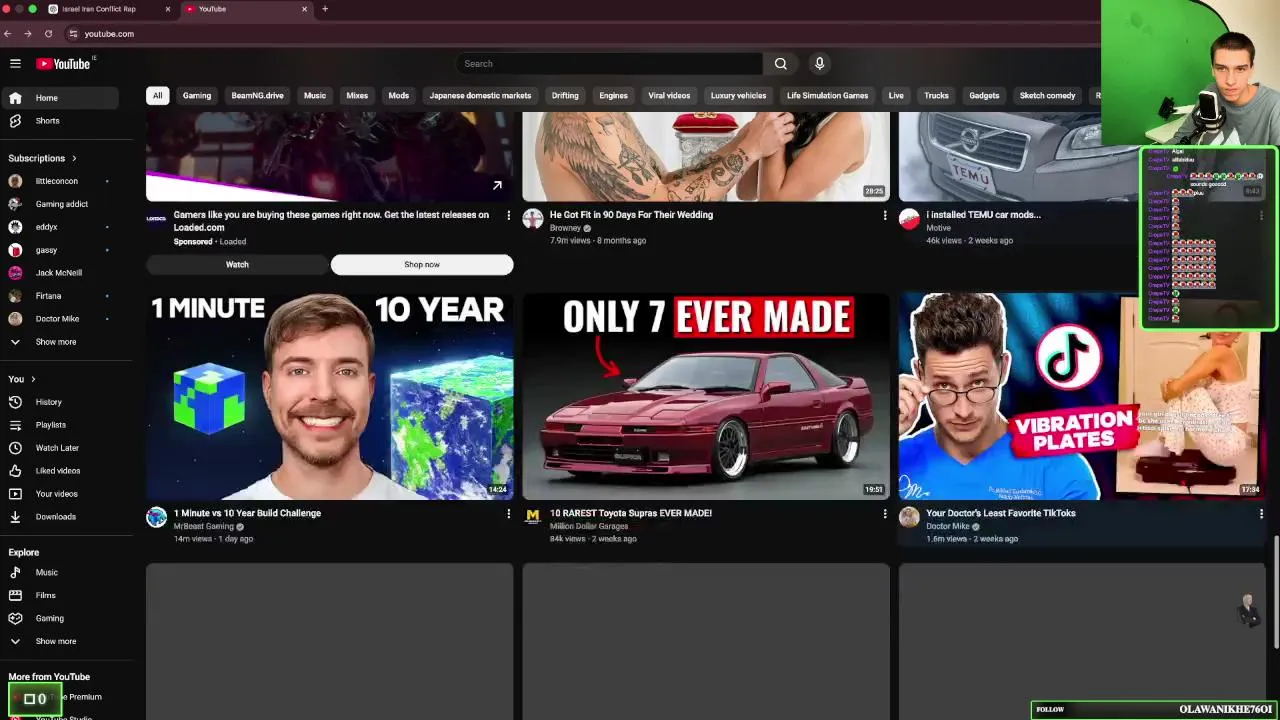Open Vibration Plates TikTok thumbnail

point(1082,396)
